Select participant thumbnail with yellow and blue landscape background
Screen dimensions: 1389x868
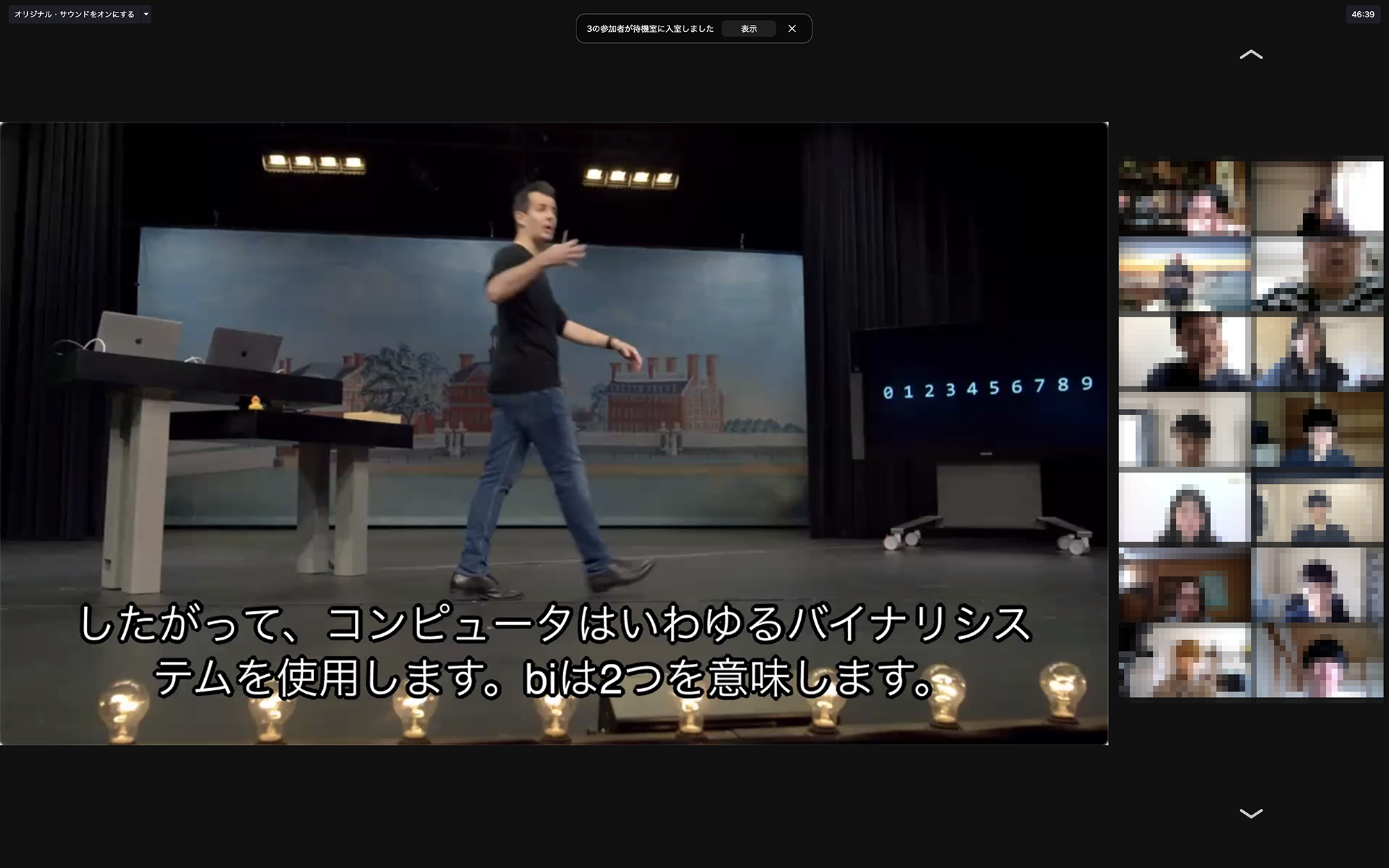[x=1184, y=274]
